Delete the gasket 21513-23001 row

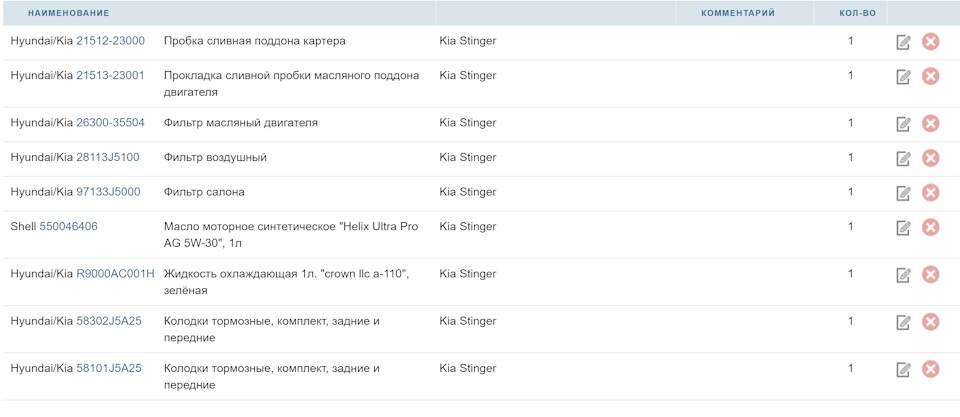pyautogui.click(x=930, y=76)
